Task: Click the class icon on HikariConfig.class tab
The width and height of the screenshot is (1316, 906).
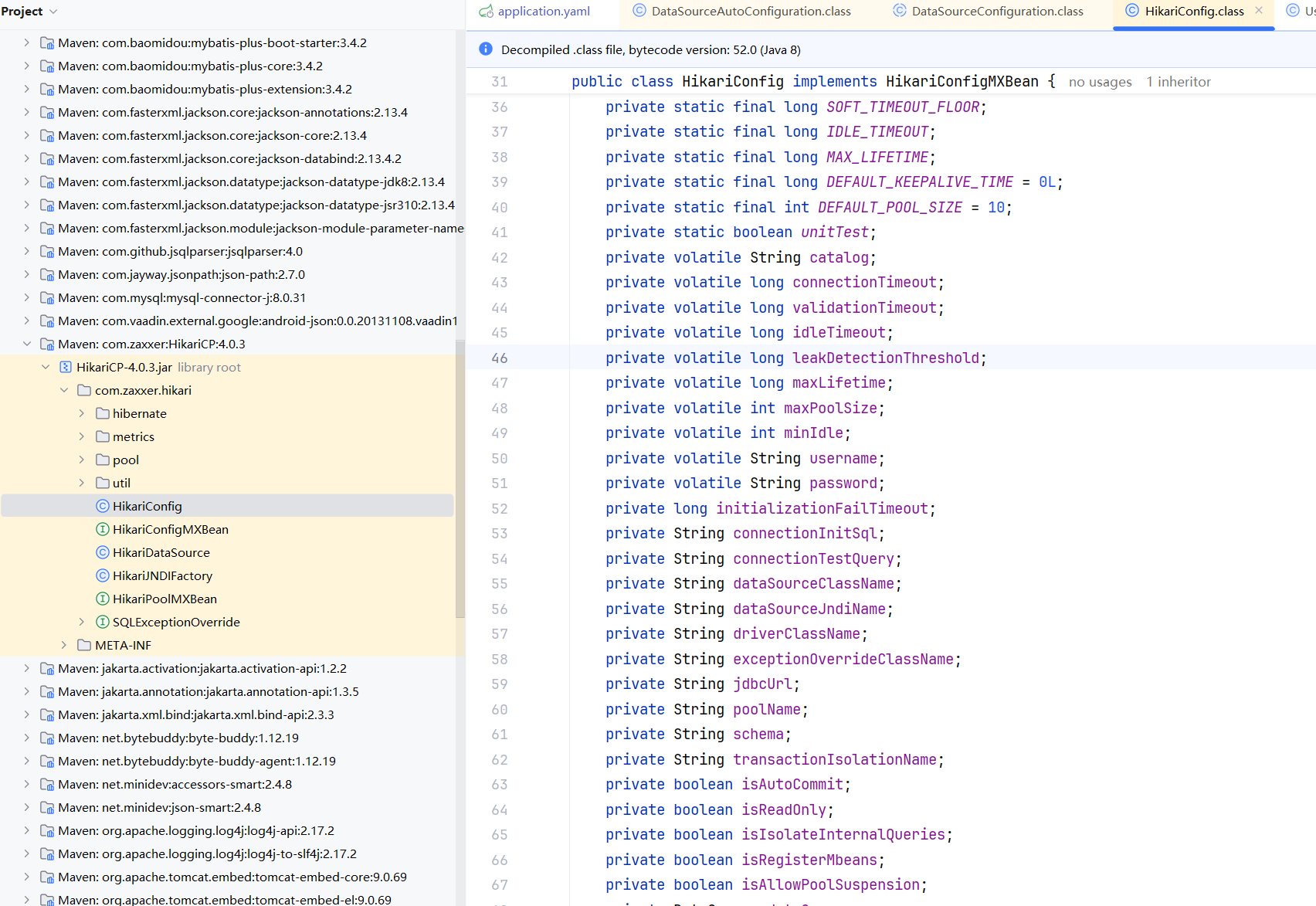Action: (x=1132, y=11)
